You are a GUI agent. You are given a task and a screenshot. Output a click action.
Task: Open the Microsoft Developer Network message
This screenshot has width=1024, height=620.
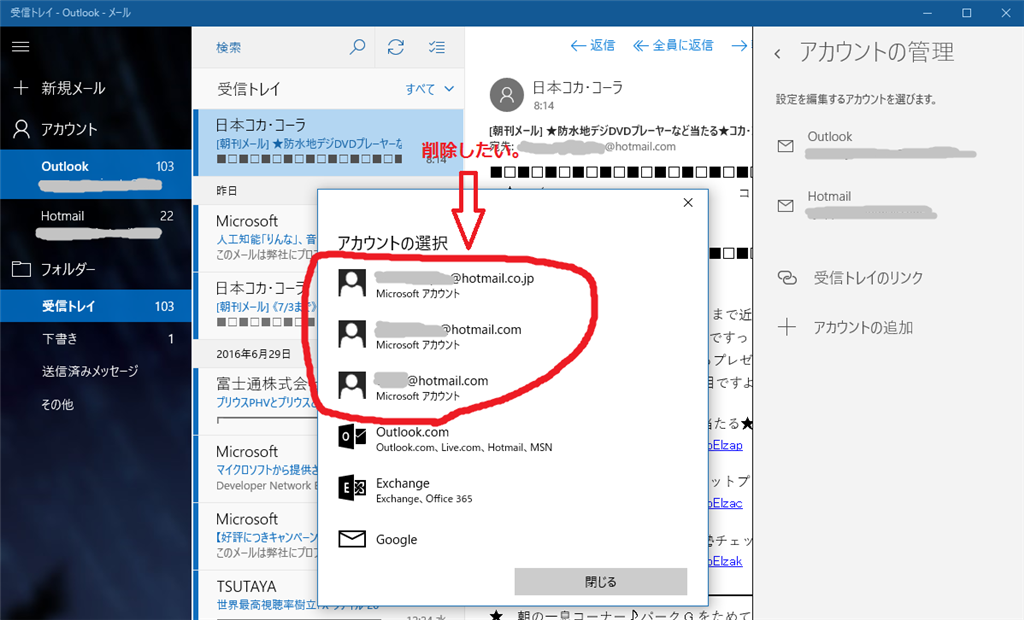(x=256, y=468)
